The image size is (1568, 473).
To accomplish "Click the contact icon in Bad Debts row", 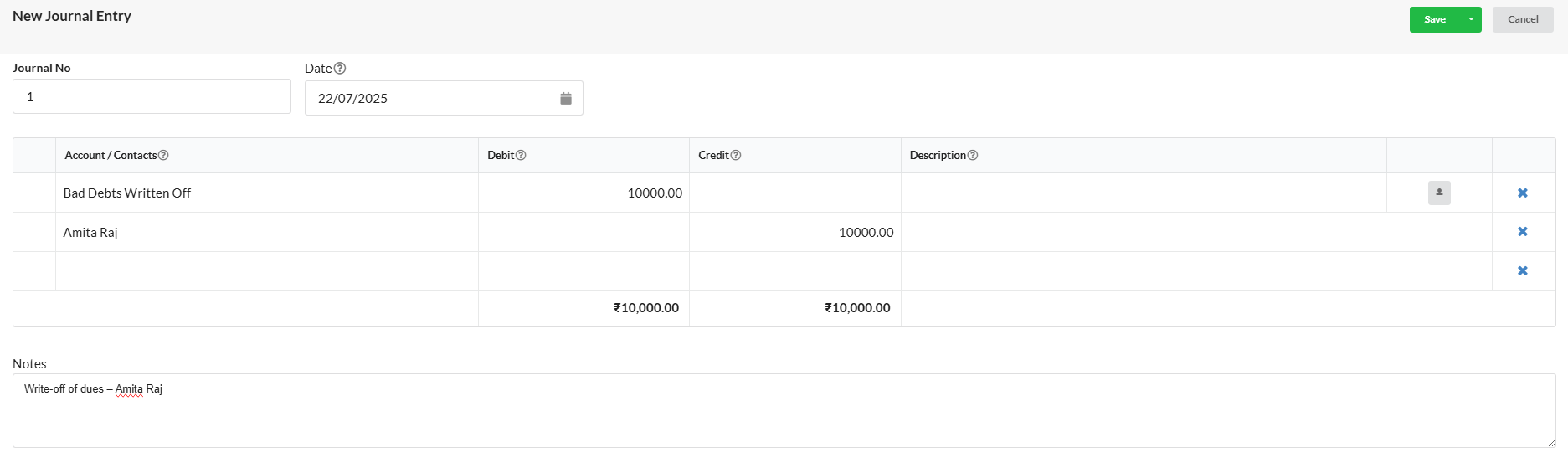I will 1438,193.
